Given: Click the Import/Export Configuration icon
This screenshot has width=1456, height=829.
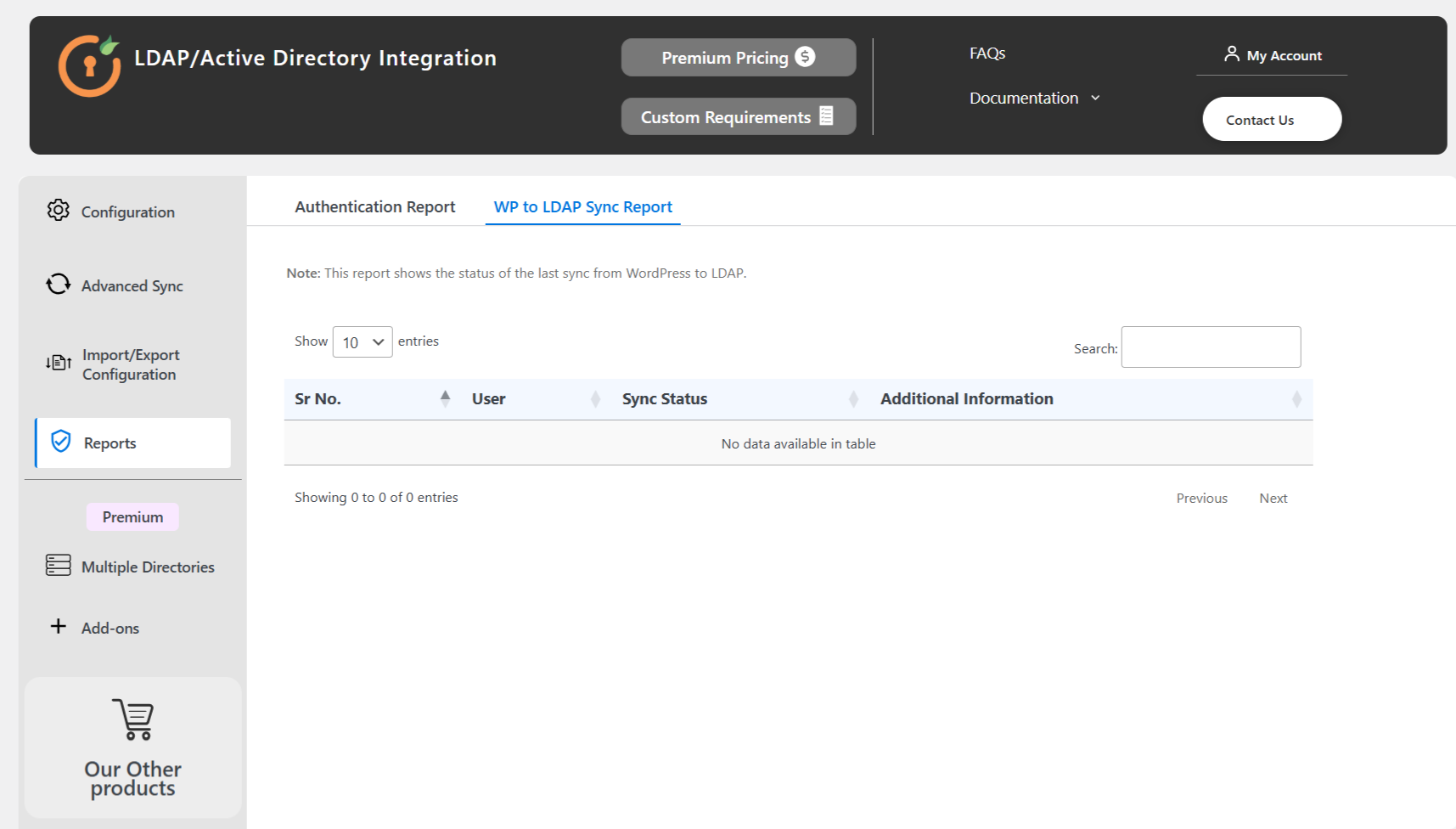Looking at the screenshot, I should coord(58,363).
